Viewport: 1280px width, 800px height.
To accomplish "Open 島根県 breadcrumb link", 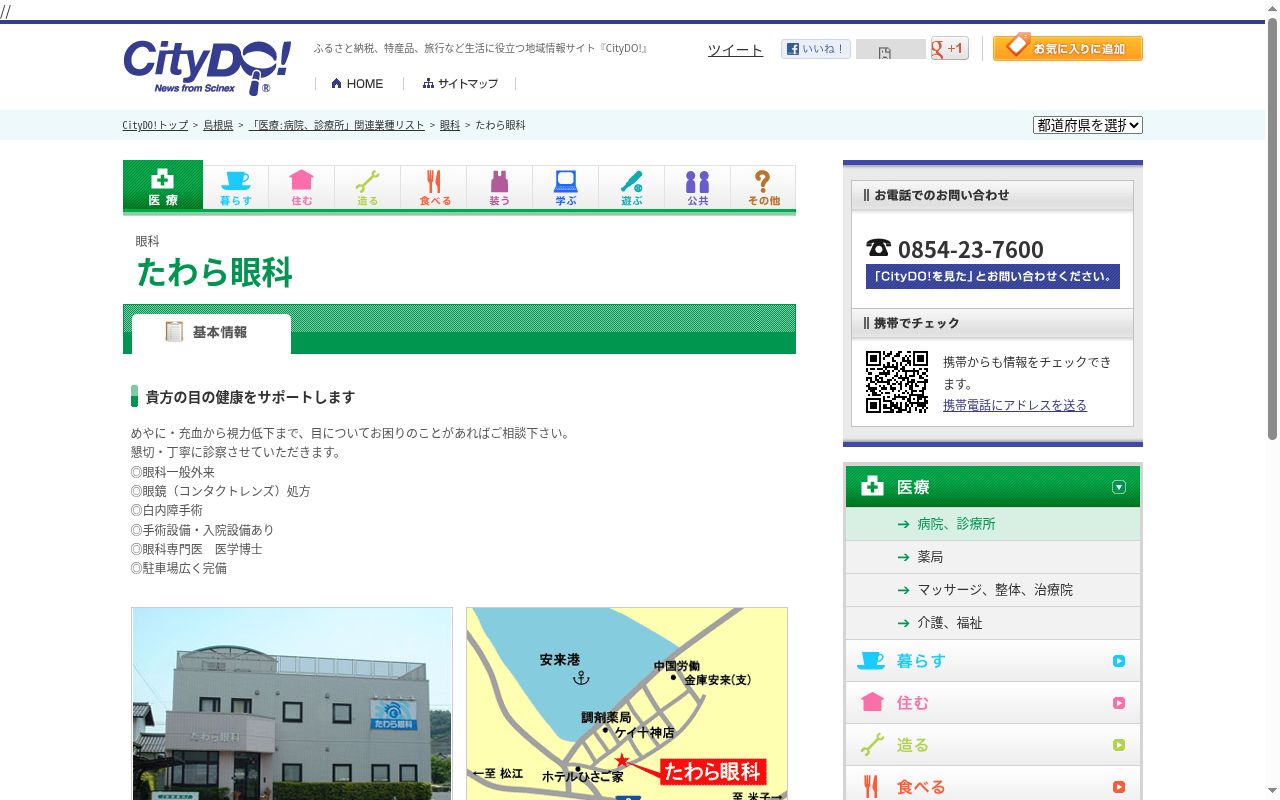I will pos(218,125).
